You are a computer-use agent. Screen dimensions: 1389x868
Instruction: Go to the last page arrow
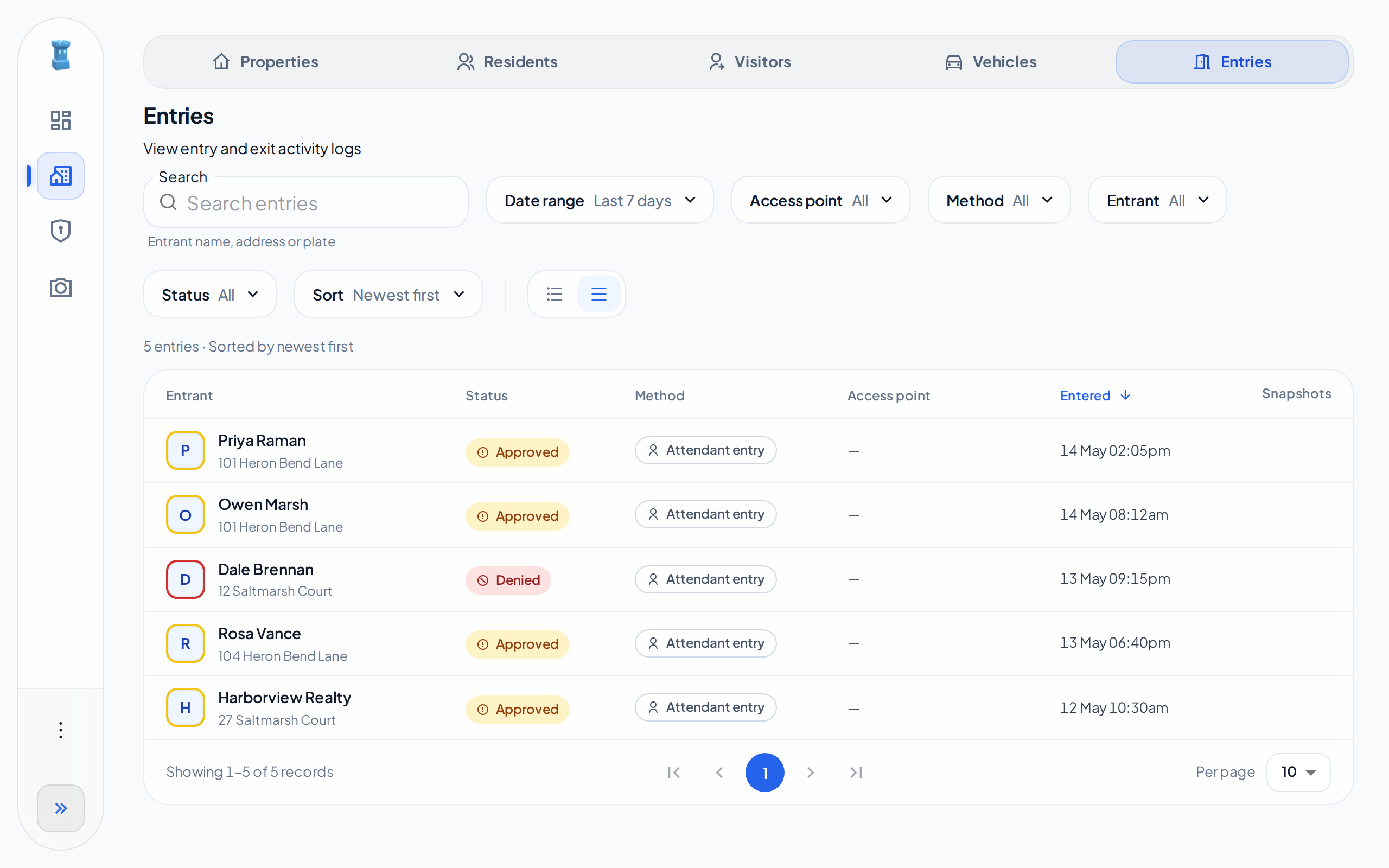pyautogui.click(x=856, y=772)
